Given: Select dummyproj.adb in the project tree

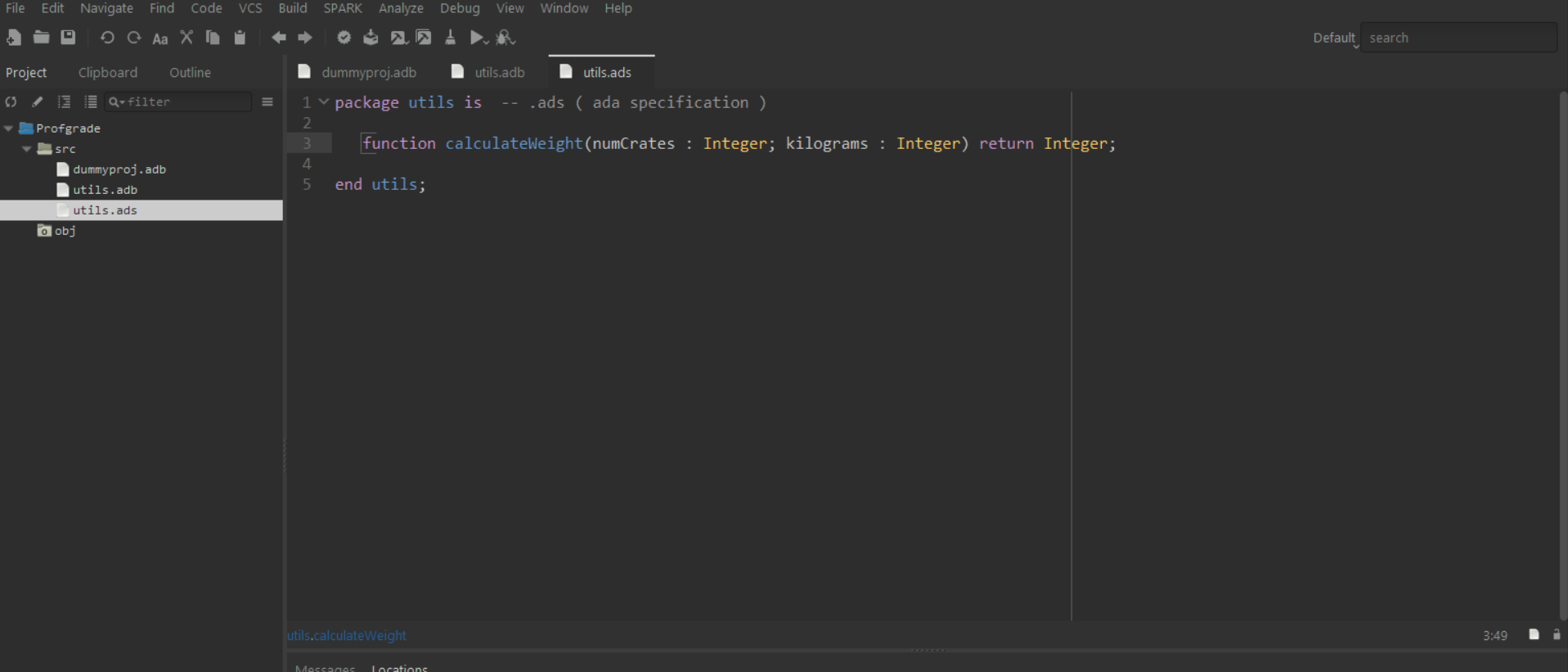Looking at the screenshot, I should pyautogui.click(x=119, y=169).
